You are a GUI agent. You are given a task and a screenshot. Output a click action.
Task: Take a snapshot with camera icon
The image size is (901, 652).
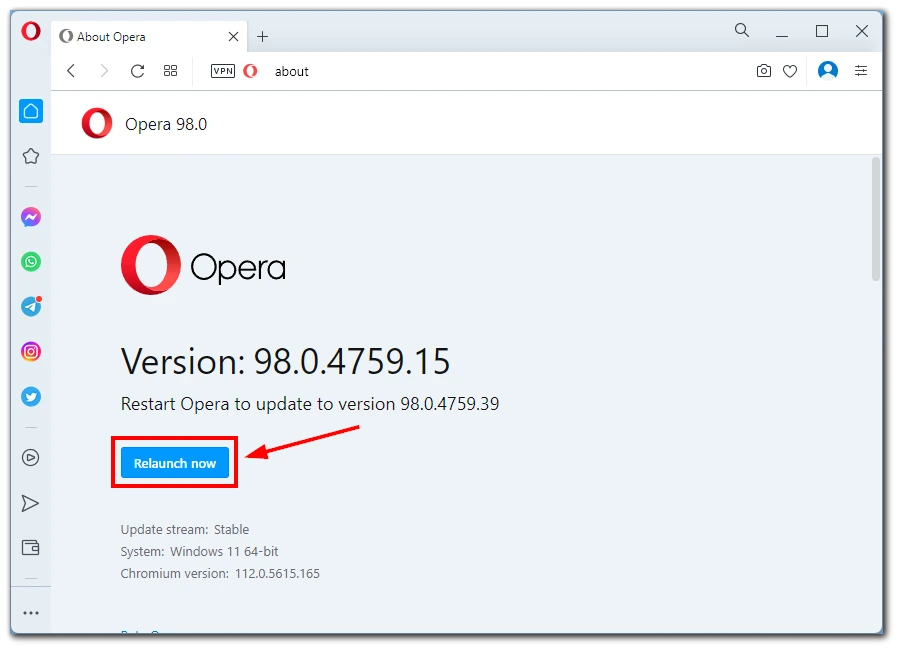764,71
